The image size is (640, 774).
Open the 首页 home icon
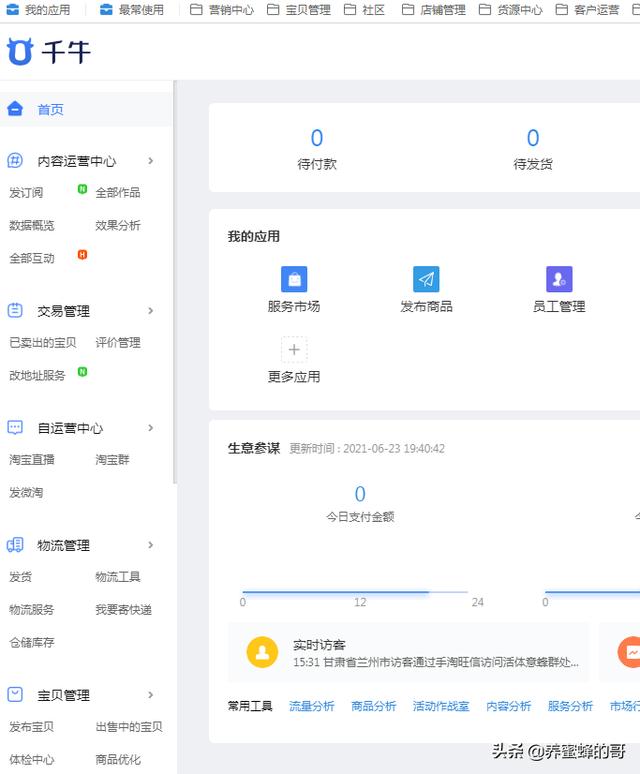pyautogui.click(x=15, y=108)
